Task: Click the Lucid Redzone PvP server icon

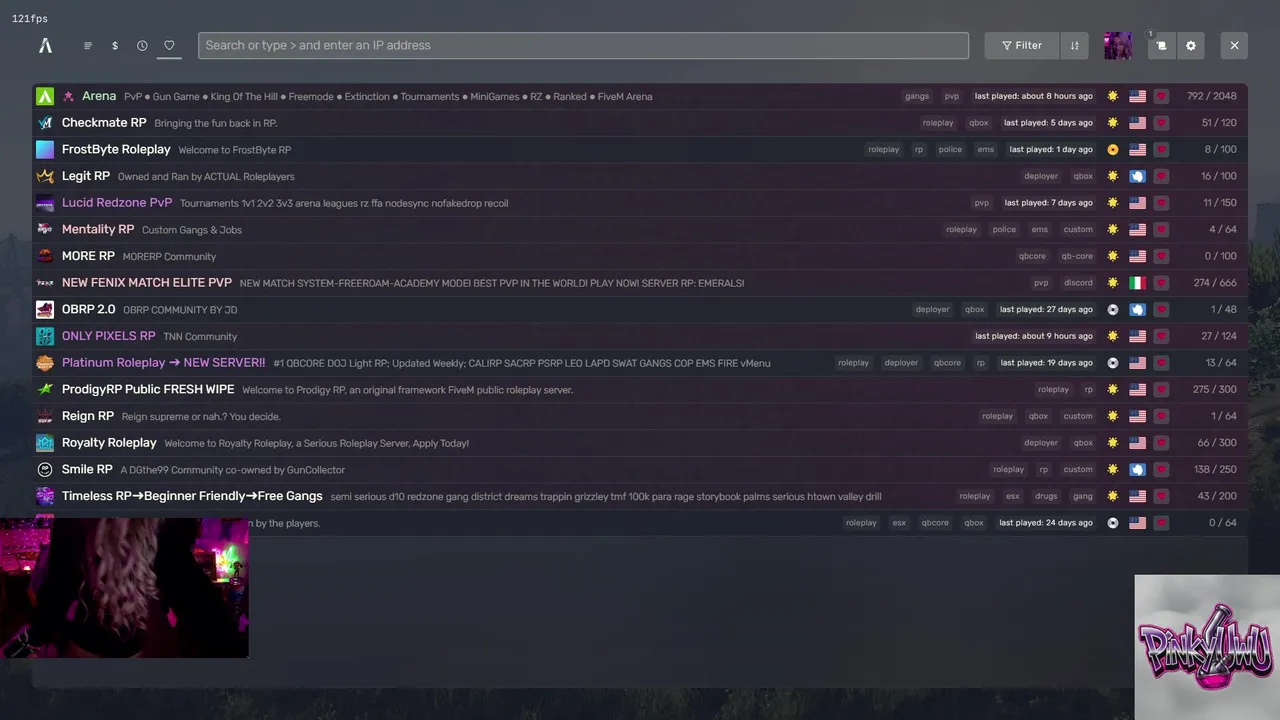Action: point(45,203)
